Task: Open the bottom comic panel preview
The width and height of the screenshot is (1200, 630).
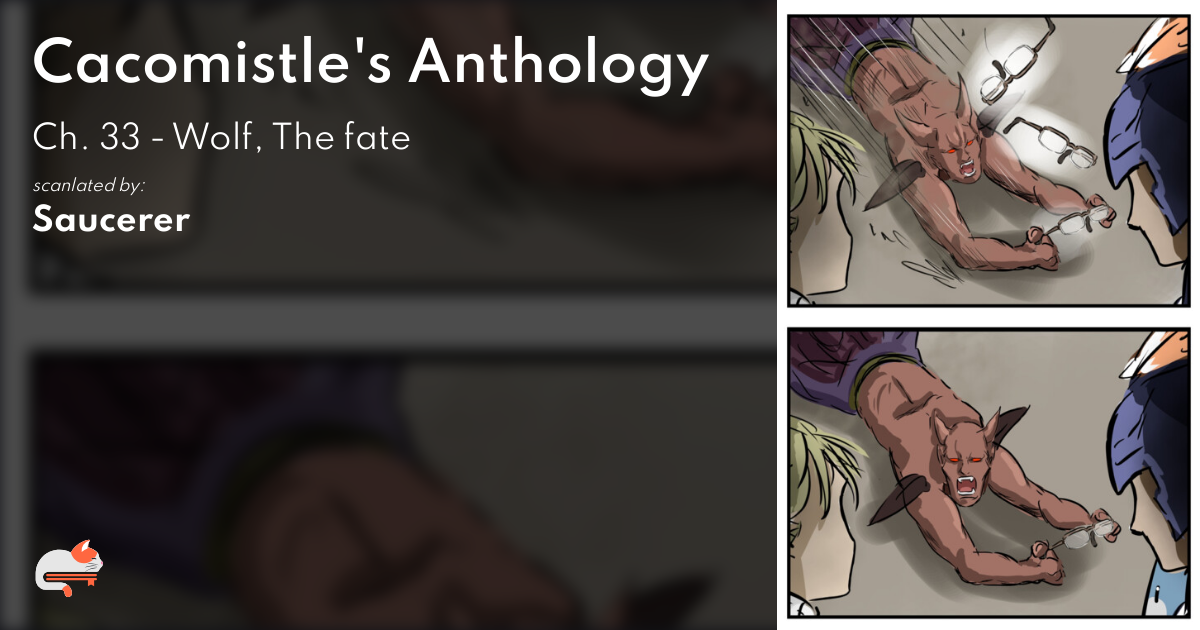Action: (x=989, y=473)
